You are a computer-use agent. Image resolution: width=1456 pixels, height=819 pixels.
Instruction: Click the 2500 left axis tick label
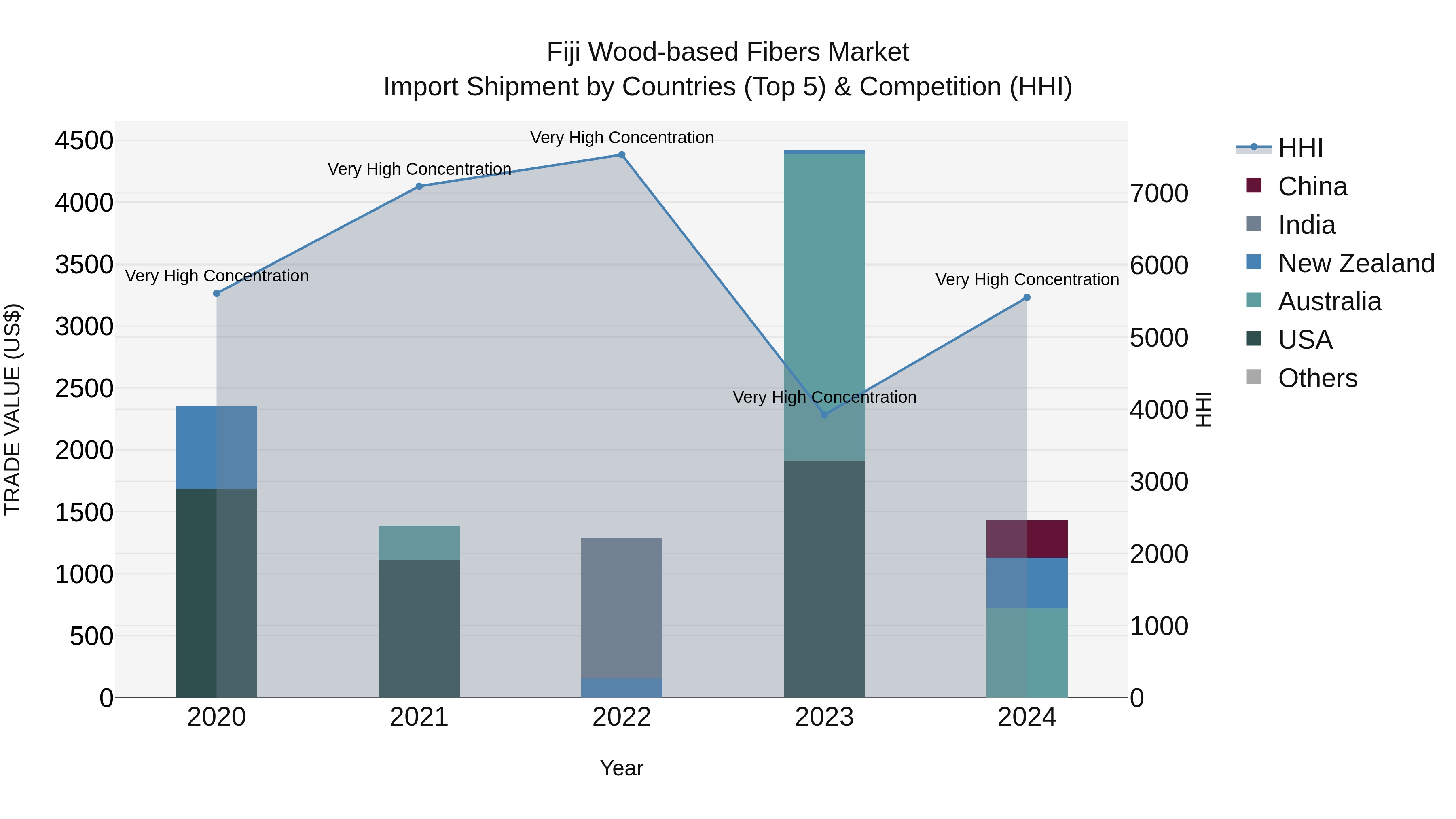[84, 389]
